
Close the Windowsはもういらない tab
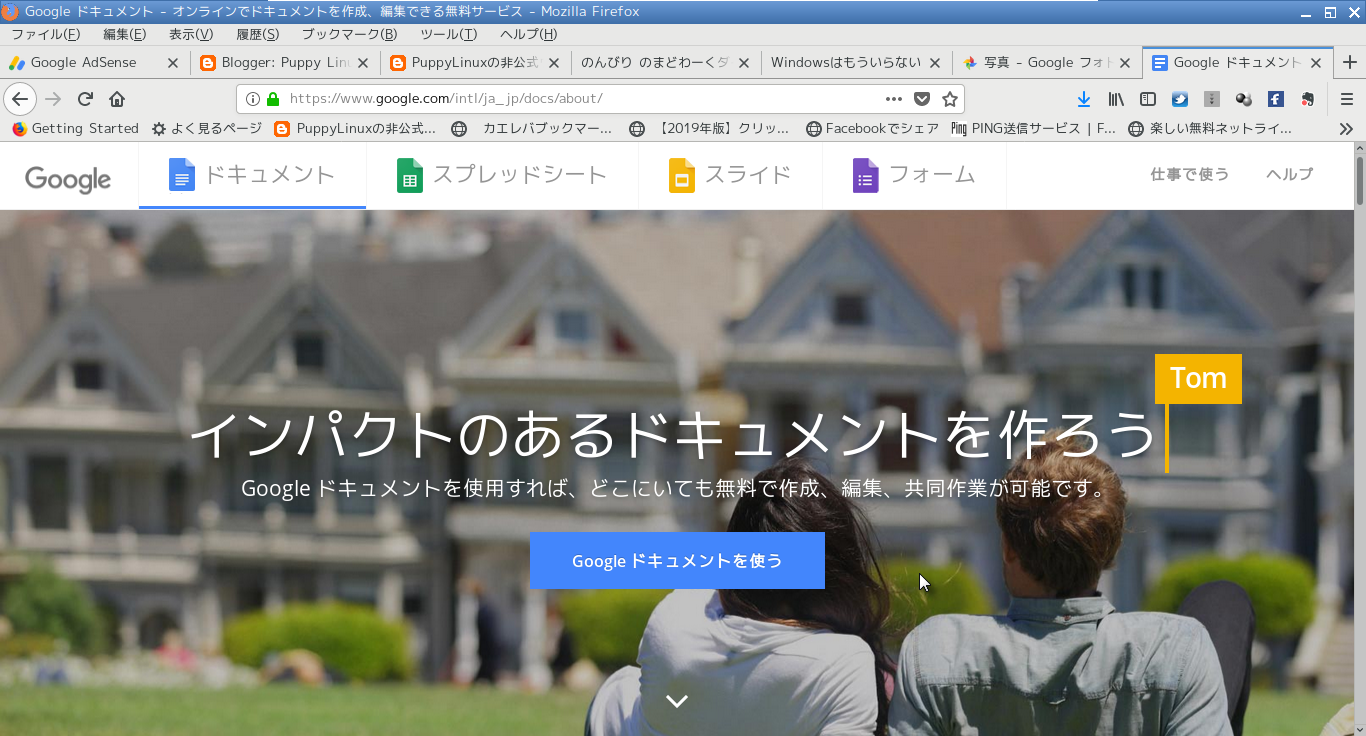coord(935,62)
